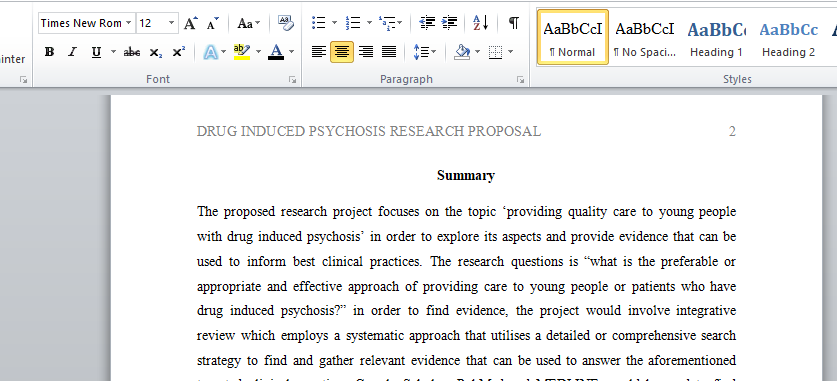
Task: Open the Change Case menu
Action: [249, 23]
